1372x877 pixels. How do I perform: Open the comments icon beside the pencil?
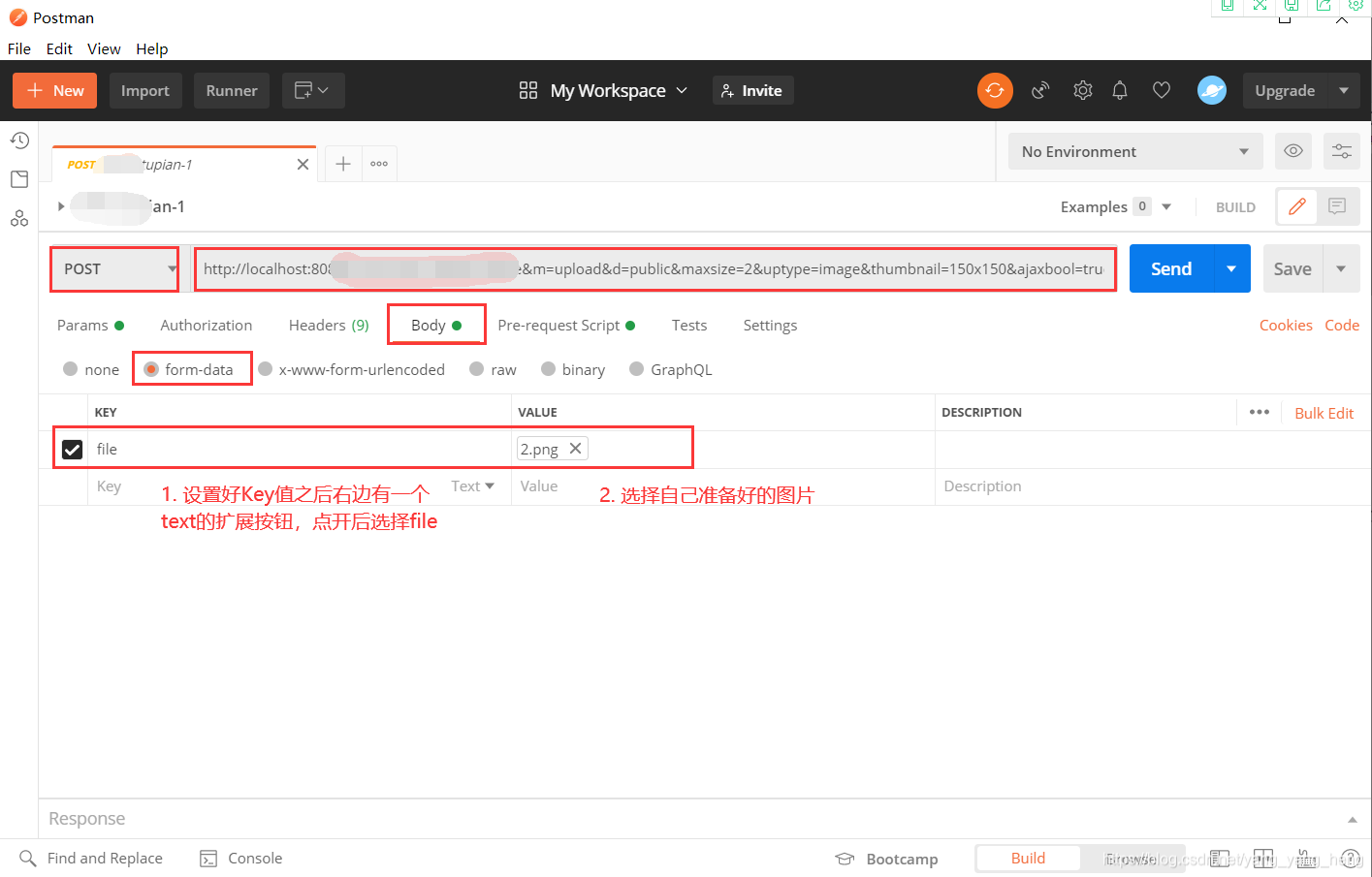[1338, 206]
